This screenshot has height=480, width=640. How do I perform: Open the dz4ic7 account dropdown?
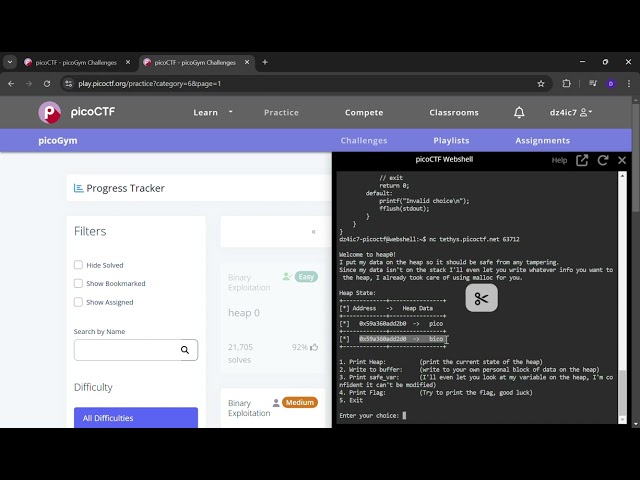pos(571,112)
